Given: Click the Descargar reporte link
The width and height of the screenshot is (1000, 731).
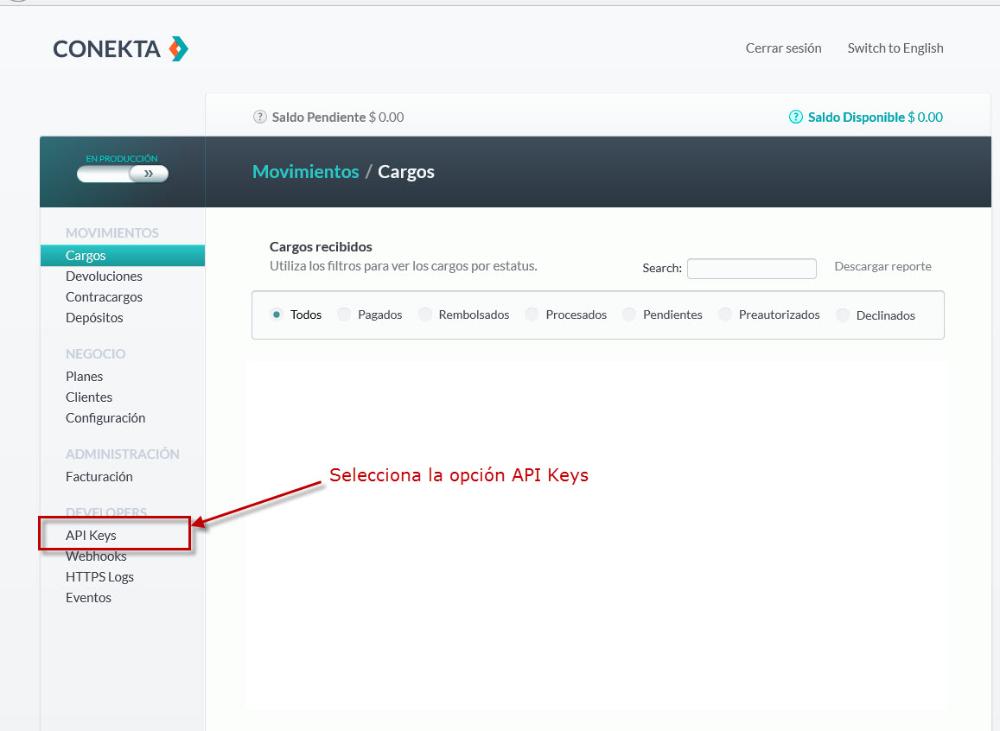Looking at the screenshot, I should coord(883,267).
